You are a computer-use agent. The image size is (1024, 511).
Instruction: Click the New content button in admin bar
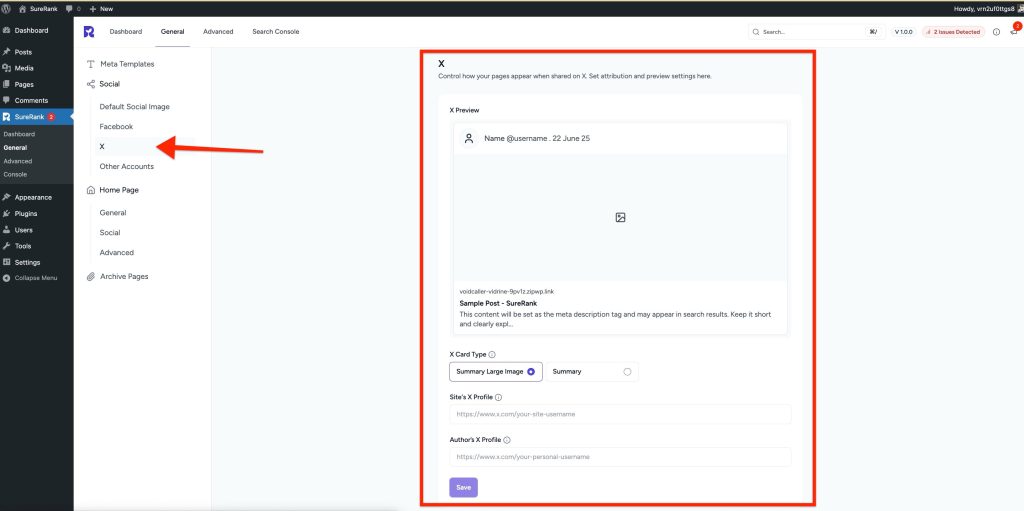coord(101,9)
